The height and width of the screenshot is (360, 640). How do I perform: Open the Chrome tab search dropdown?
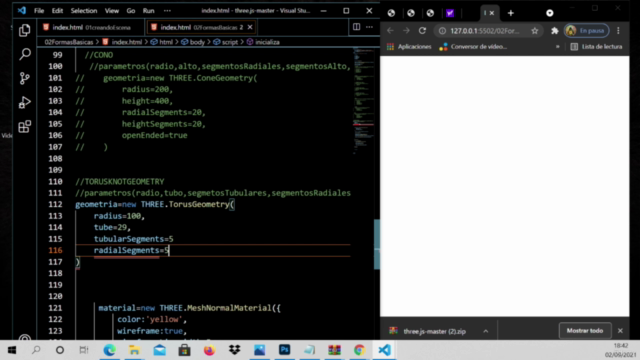tap(550, 13)
